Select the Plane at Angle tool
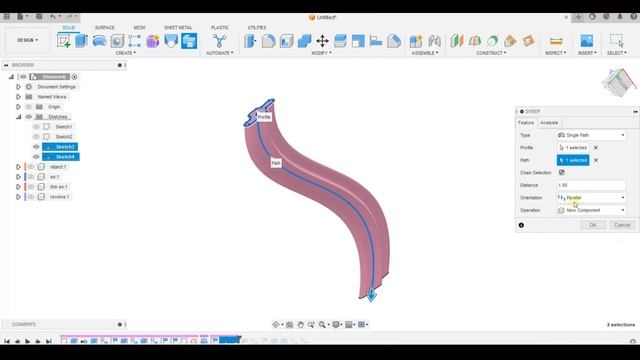Viewport: 640px width, 360px height. click(475, 41)
